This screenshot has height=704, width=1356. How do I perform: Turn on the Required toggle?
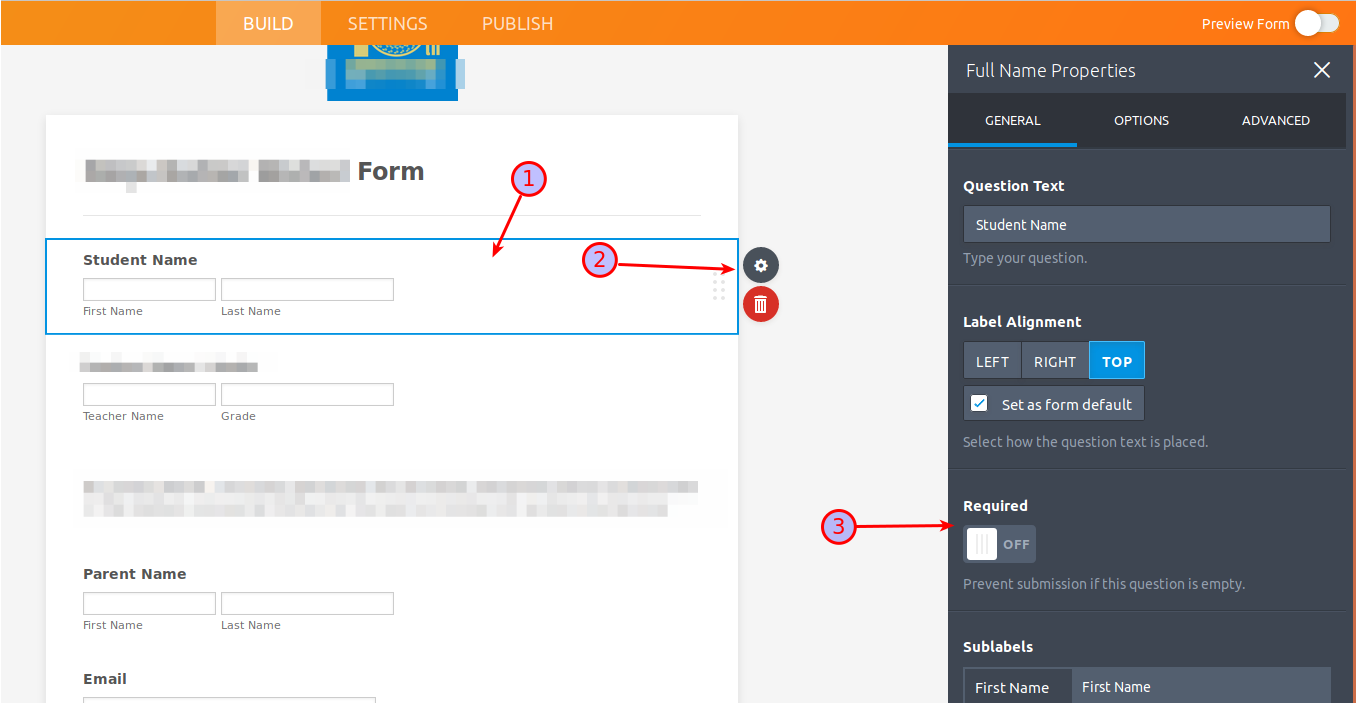click(x=1000, y=544)
